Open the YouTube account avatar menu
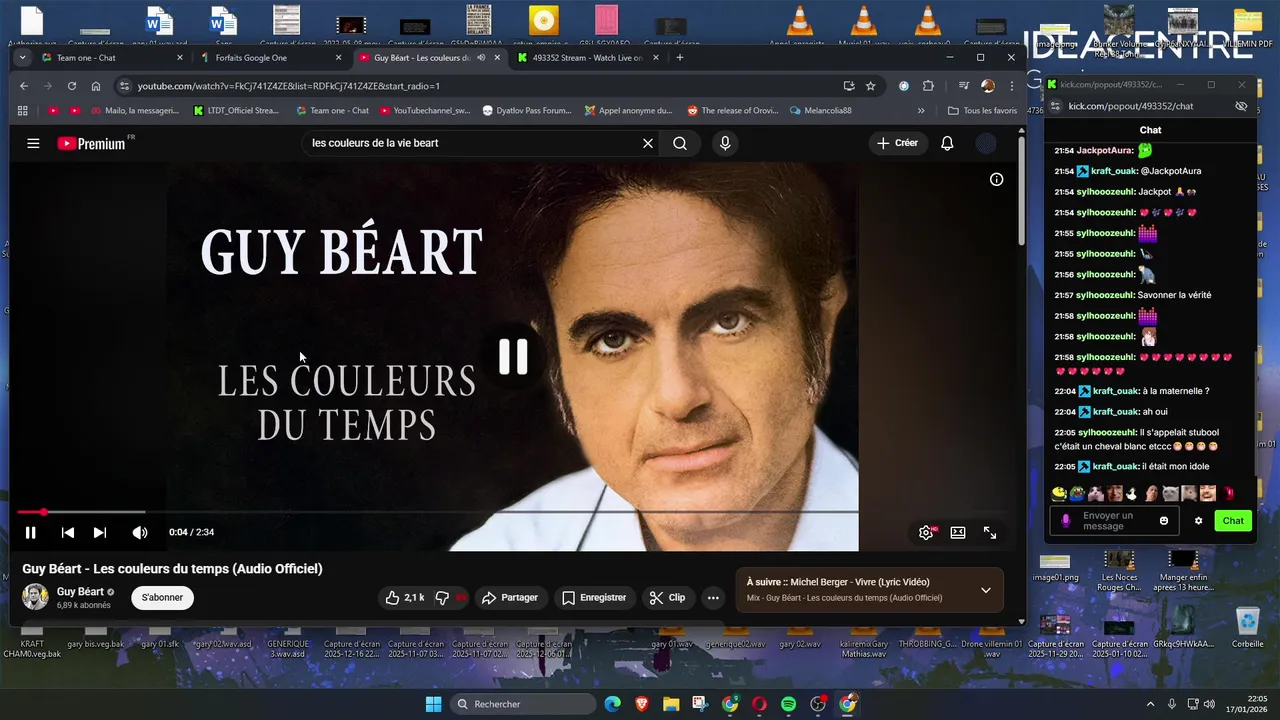Screen dimensions: 1280x720 click(986, 143)
